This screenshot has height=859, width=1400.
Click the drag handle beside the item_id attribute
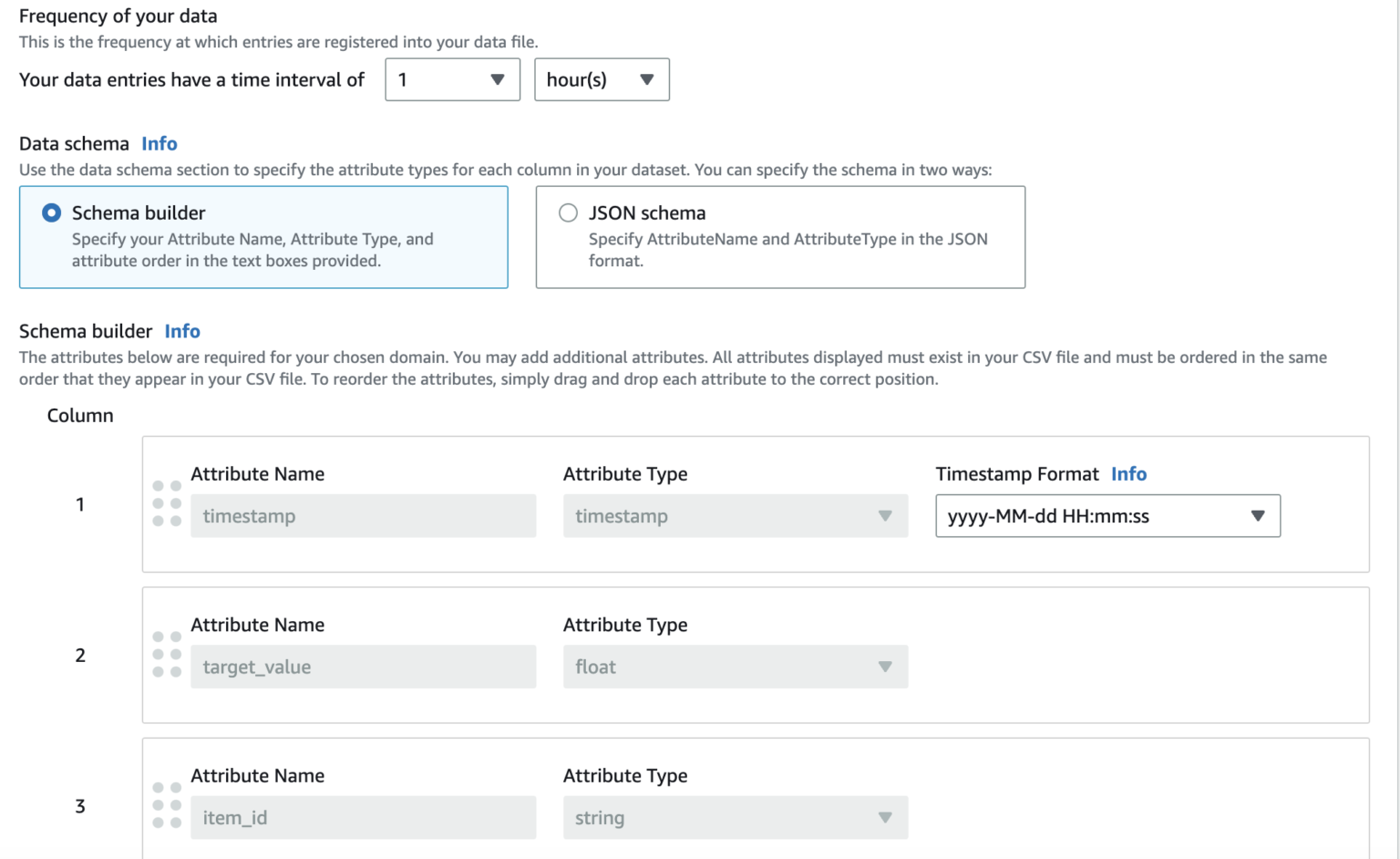tap(167, 805)
